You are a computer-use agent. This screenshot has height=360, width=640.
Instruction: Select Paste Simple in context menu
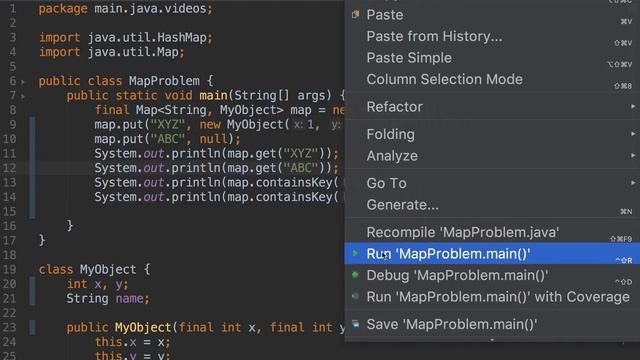click(x=492, y=58)
